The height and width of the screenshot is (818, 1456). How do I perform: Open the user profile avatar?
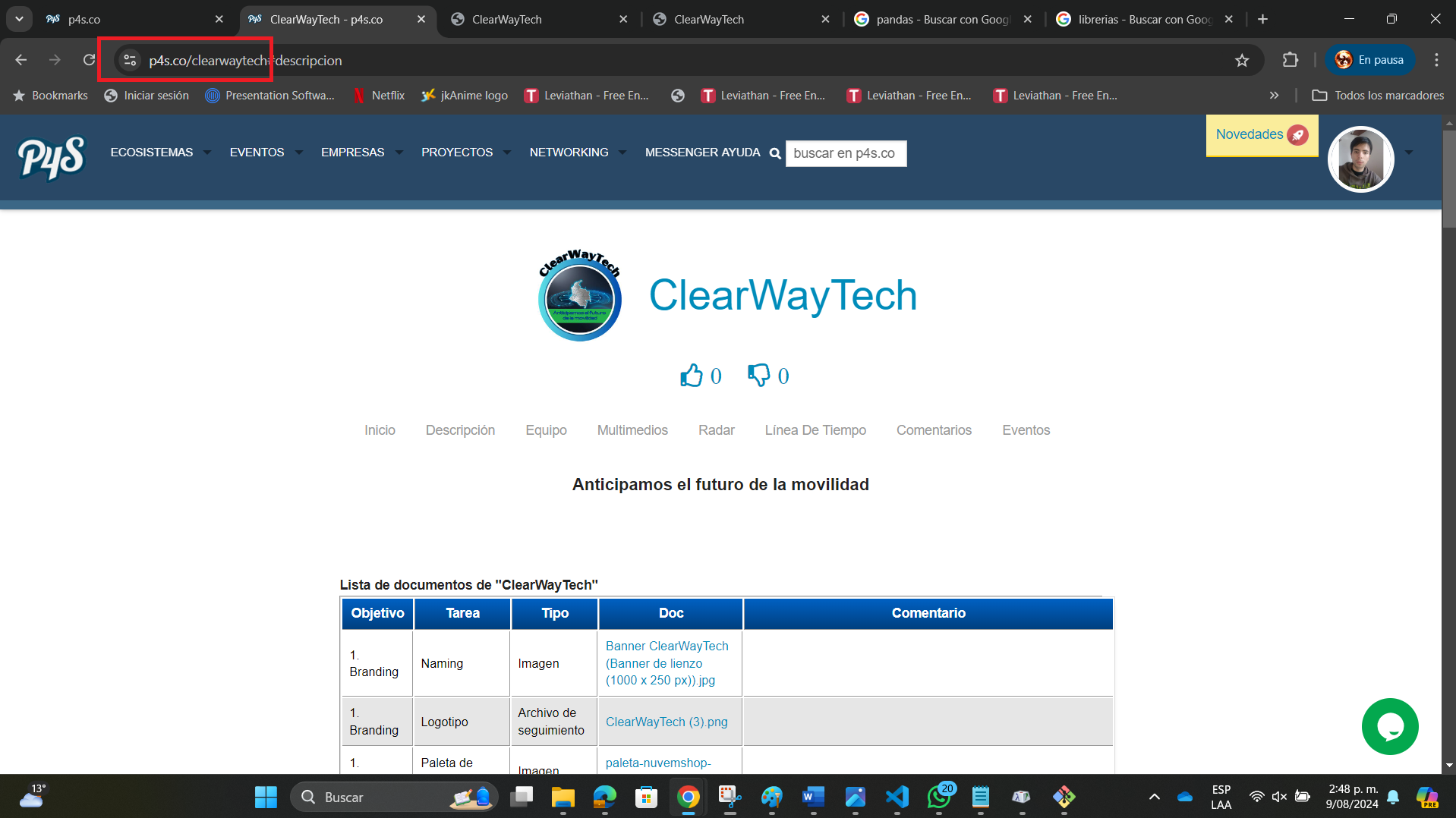pos(1360,159)
